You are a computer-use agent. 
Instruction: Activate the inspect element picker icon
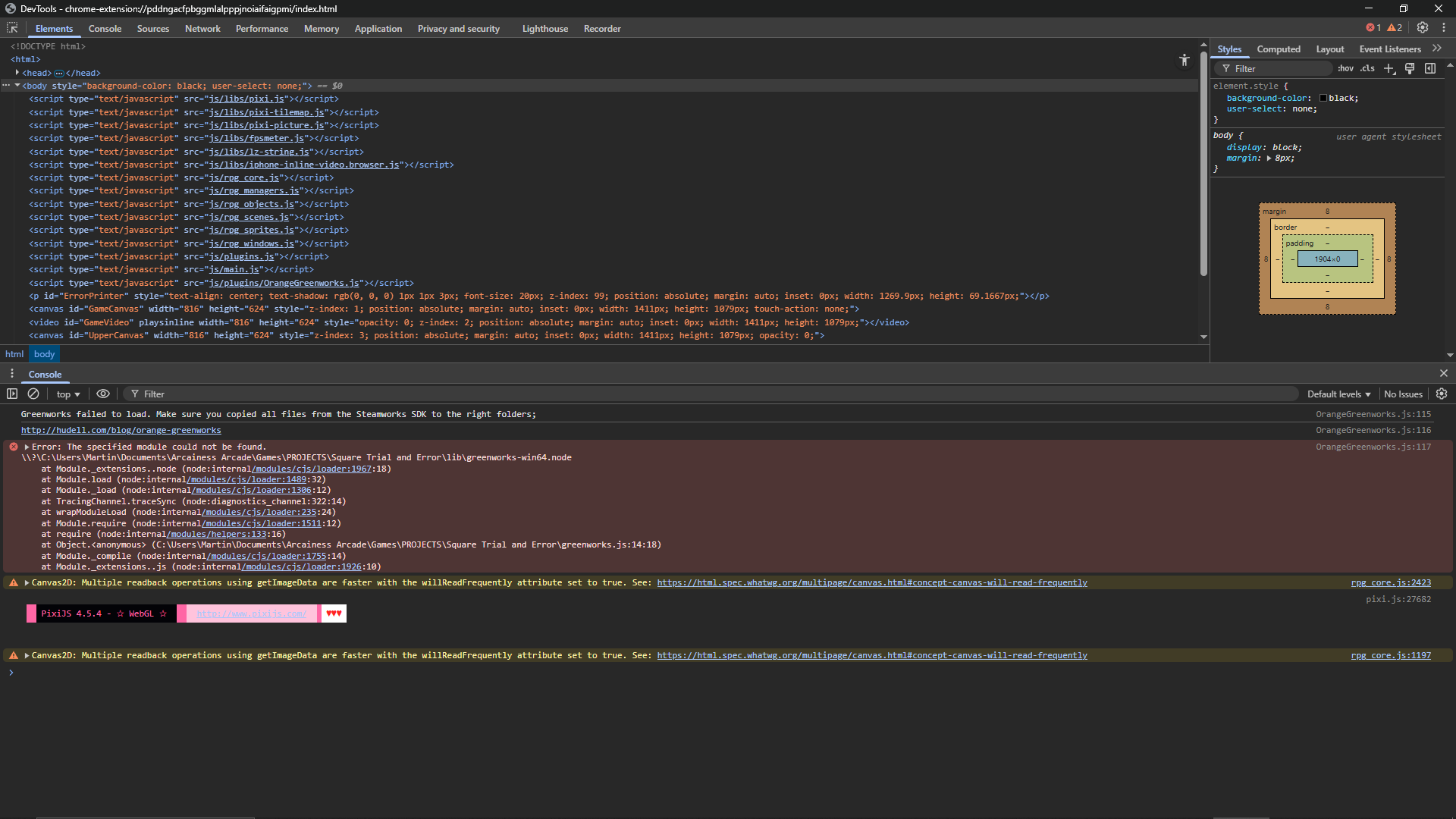[12, 28]
